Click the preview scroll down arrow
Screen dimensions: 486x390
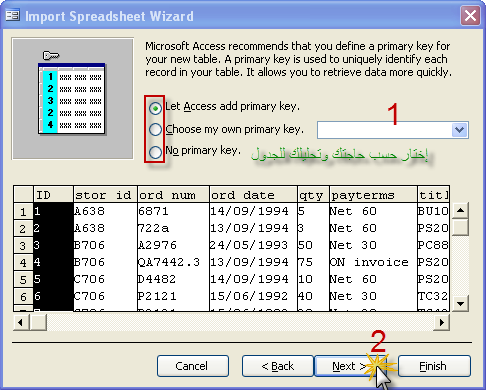pos(461,303)
